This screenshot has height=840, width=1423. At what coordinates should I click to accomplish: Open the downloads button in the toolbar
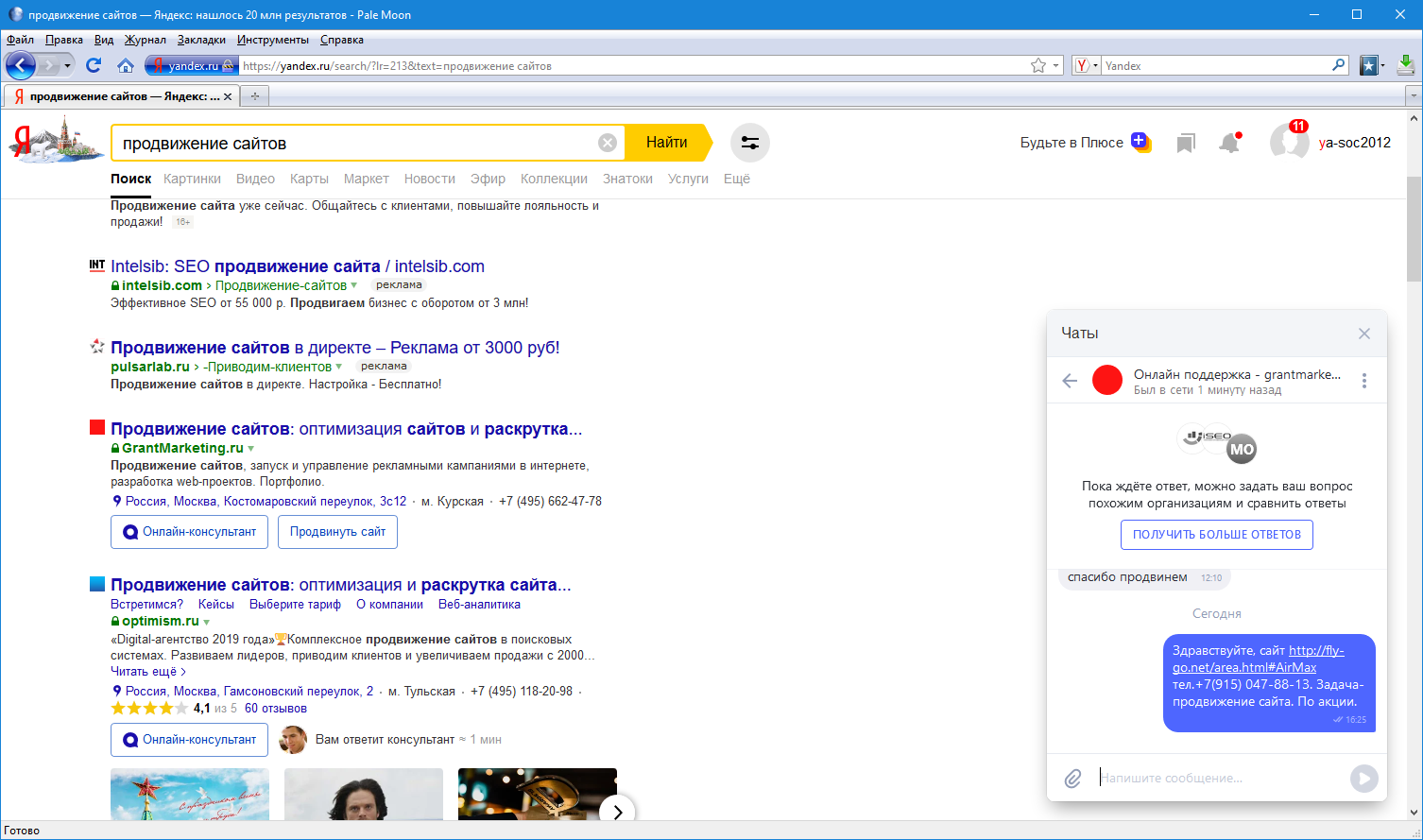pos(1406,65)
